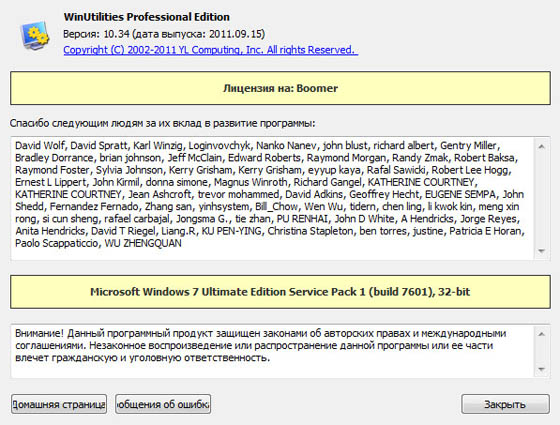
Task: Click 'Raymond Foster' in contributors list
Action: pos(52,170)
